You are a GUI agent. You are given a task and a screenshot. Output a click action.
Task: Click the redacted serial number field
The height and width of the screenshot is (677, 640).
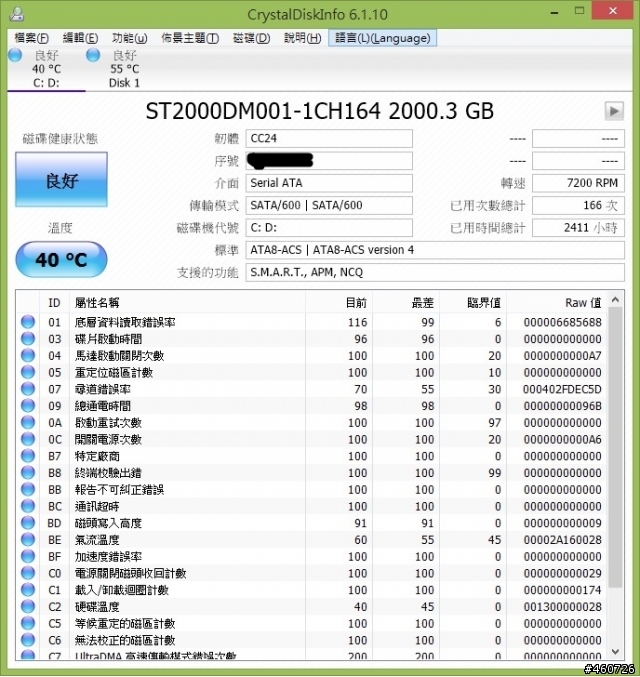pos(329,161)
